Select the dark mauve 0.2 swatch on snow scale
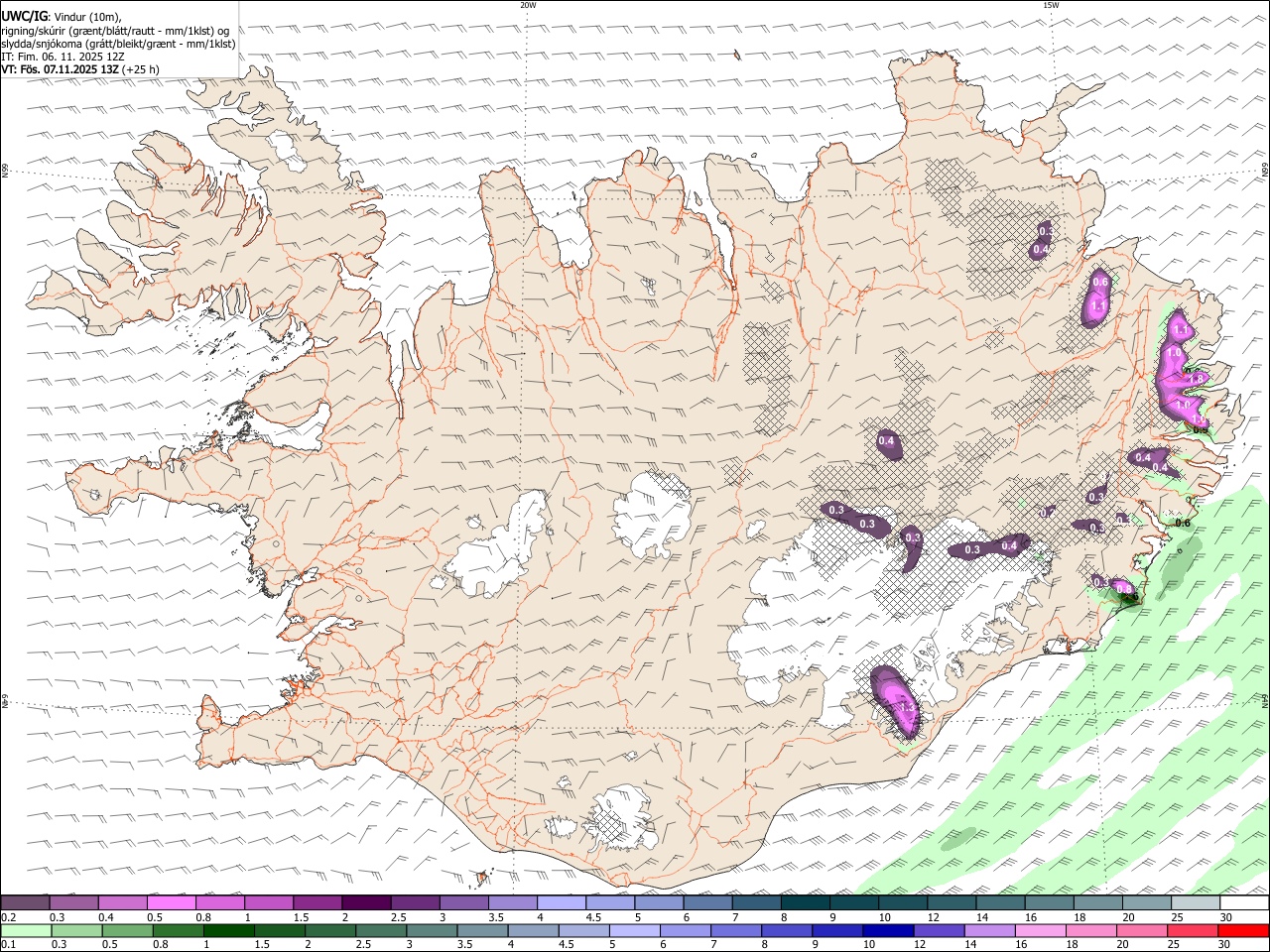The image size is (1270, 952). pos(25,903)
